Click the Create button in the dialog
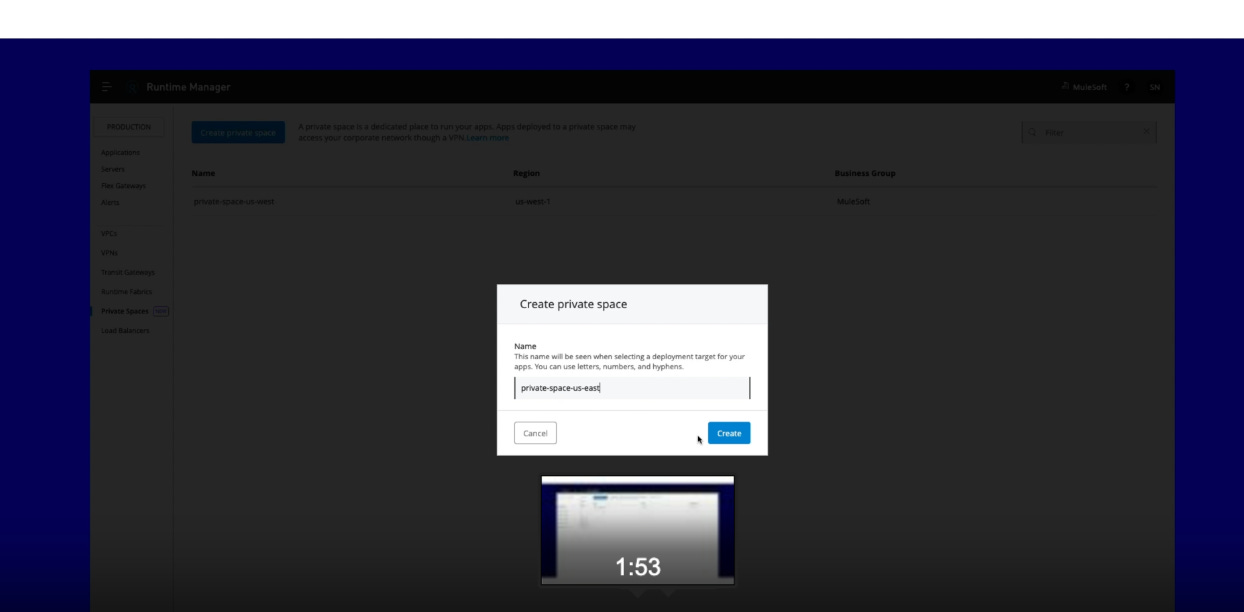This screenshot has height=612, width=1244. (x=729, y=433)
